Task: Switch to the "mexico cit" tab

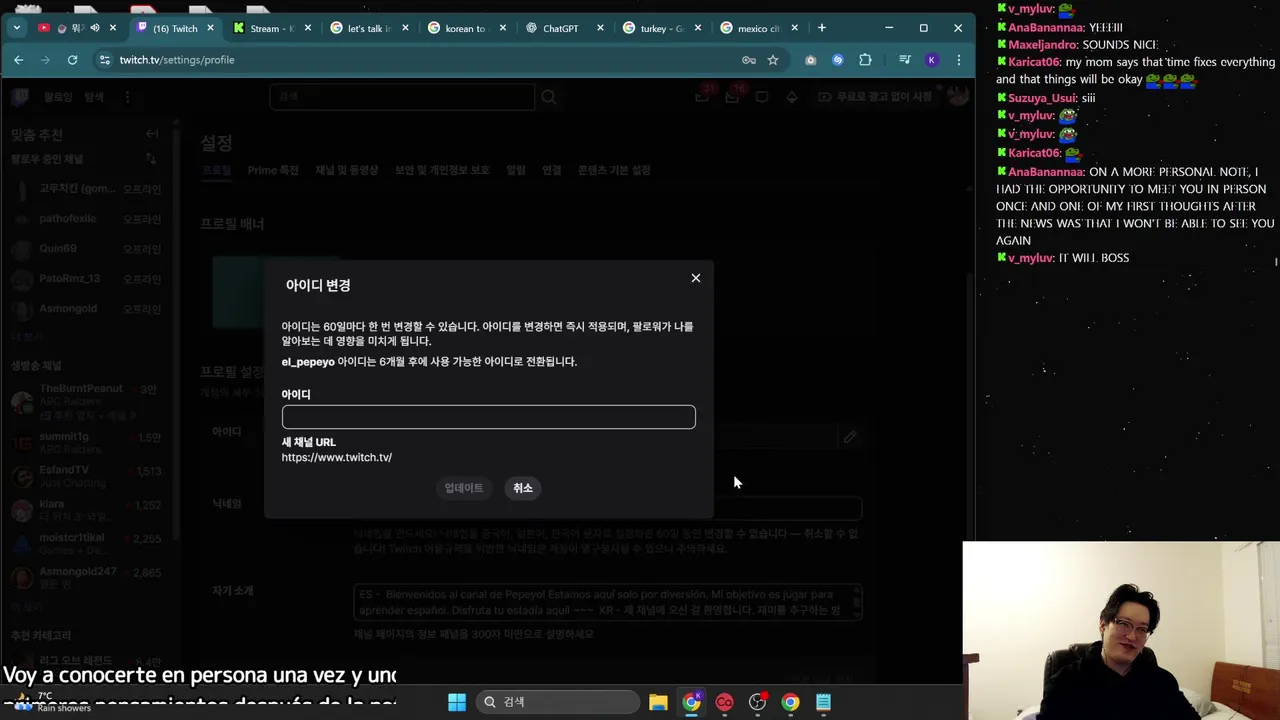Action: click(x=758, y=28)
